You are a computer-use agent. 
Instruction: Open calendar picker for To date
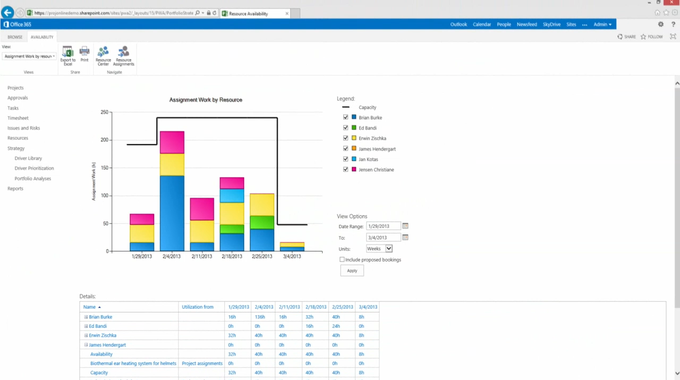[x=405, y=237]
